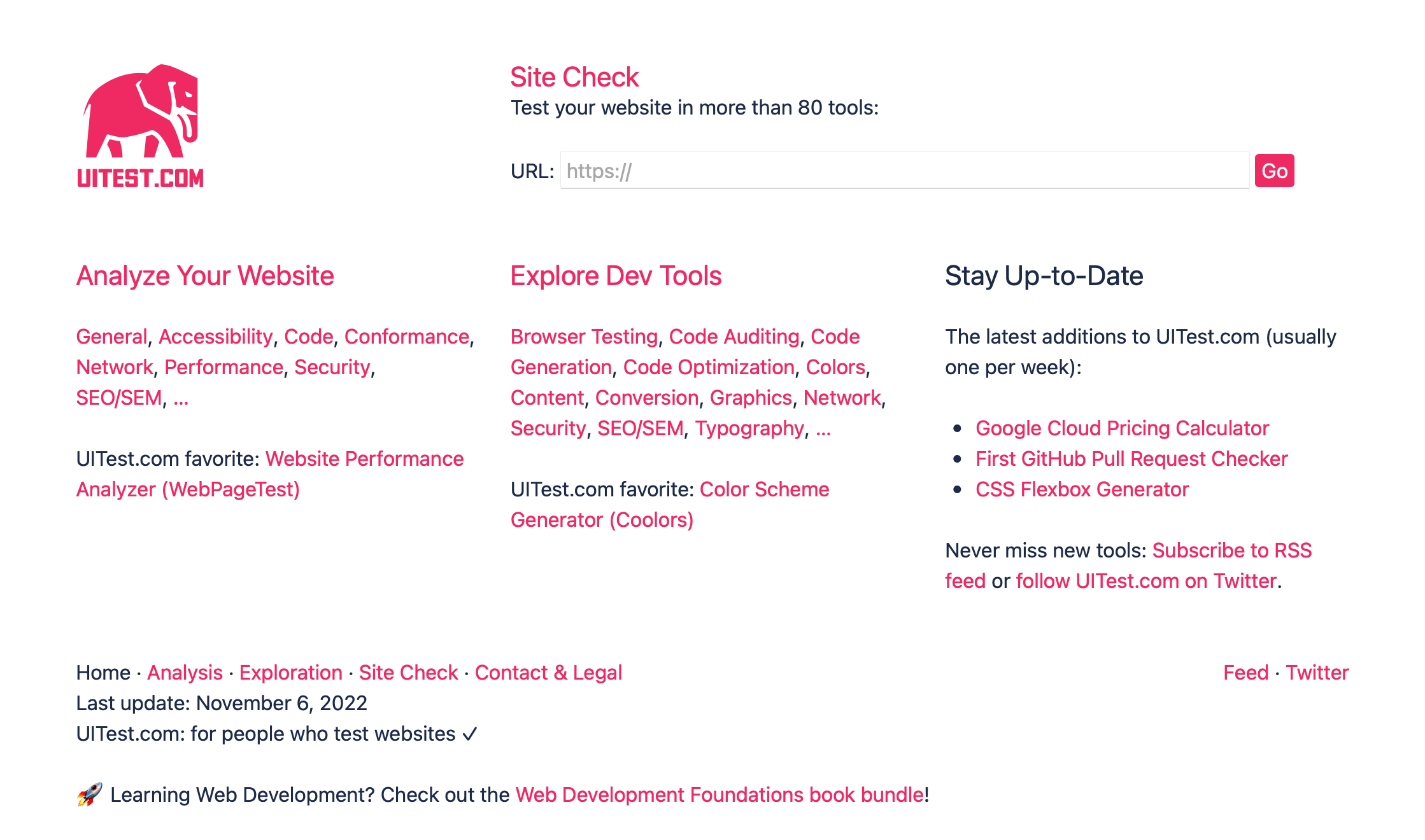Click Home in footer navigation
Screen dimensions: 1425x840
103,673
